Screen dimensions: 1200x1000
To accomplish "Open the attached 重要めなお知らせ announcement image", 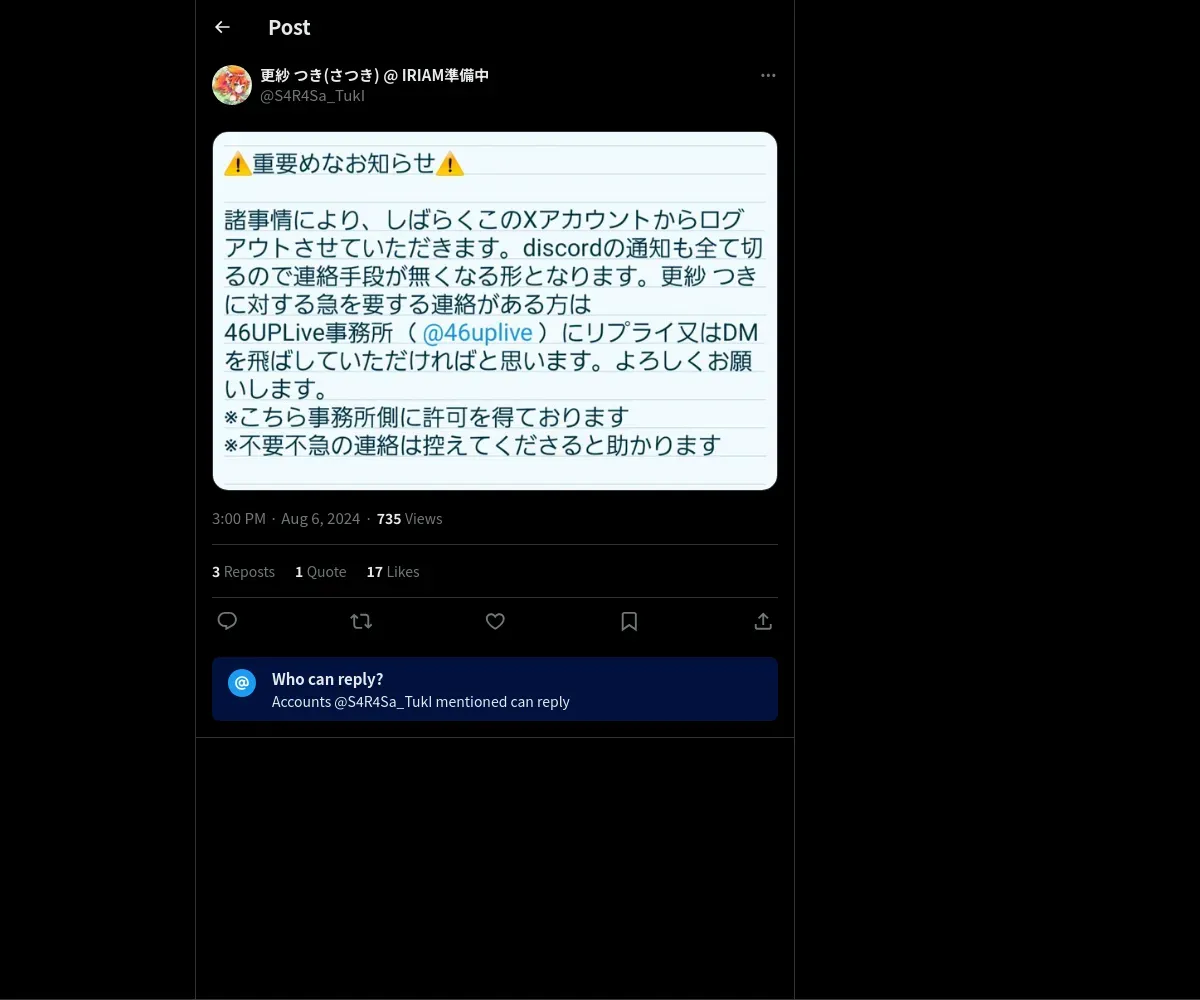I will [495, 311].
